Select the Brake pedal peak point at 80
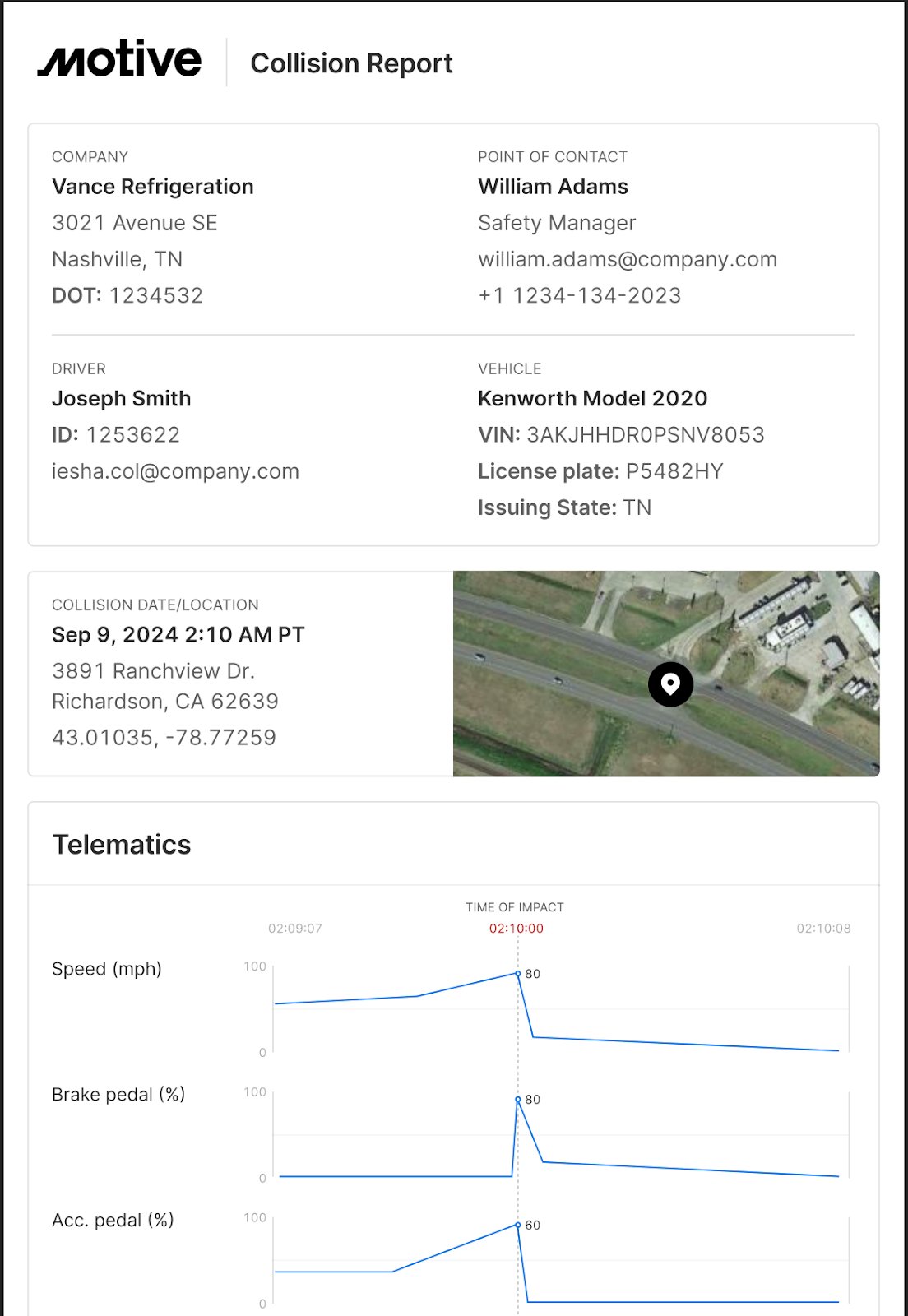 point(518,1100)
